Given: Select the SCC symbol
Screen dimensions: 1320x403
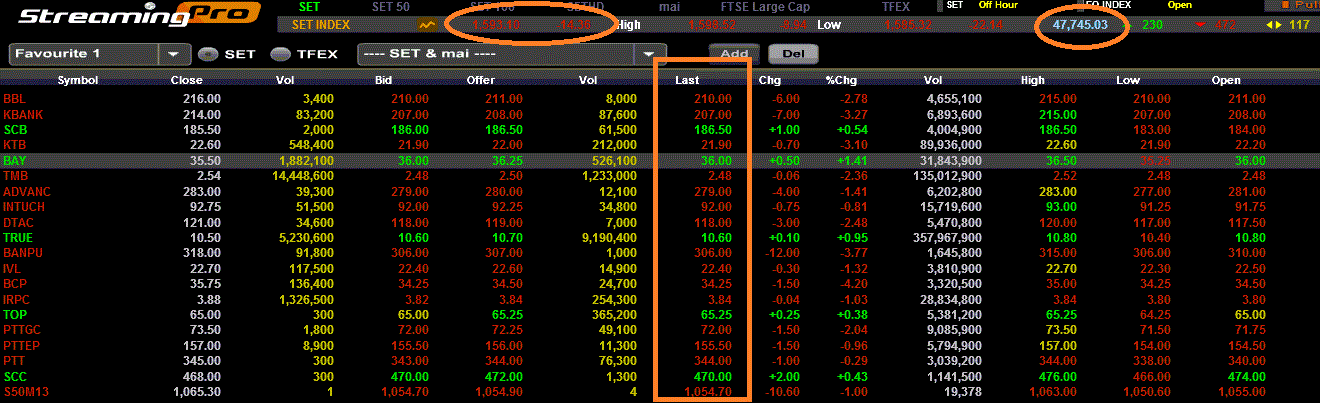Looking at the screenshot, I should click(15, 377).
